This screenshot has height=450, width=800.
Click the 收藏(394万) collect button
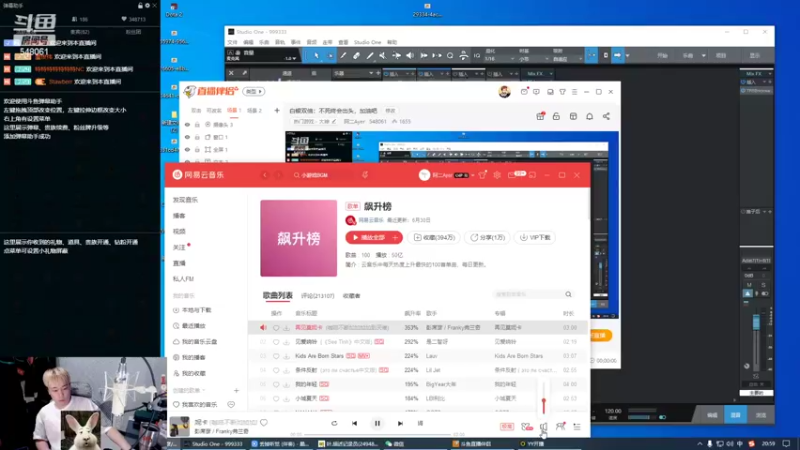point(434,237)
